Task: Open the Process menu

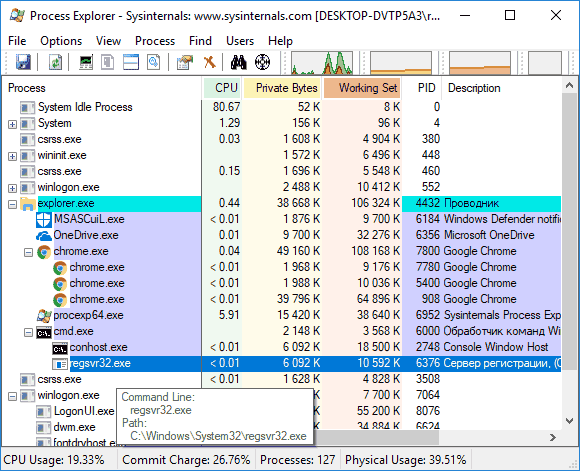Action: (155, 41)
